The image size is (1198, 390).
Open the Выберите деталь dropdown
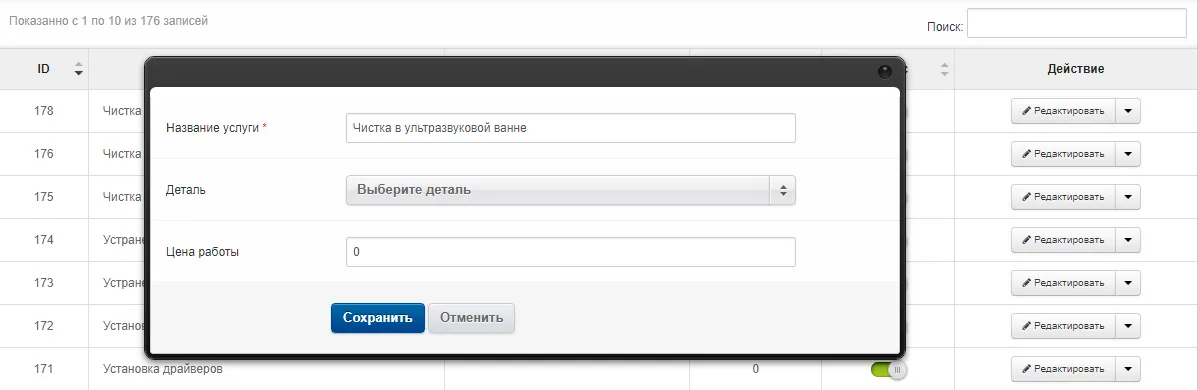(571, 190)
